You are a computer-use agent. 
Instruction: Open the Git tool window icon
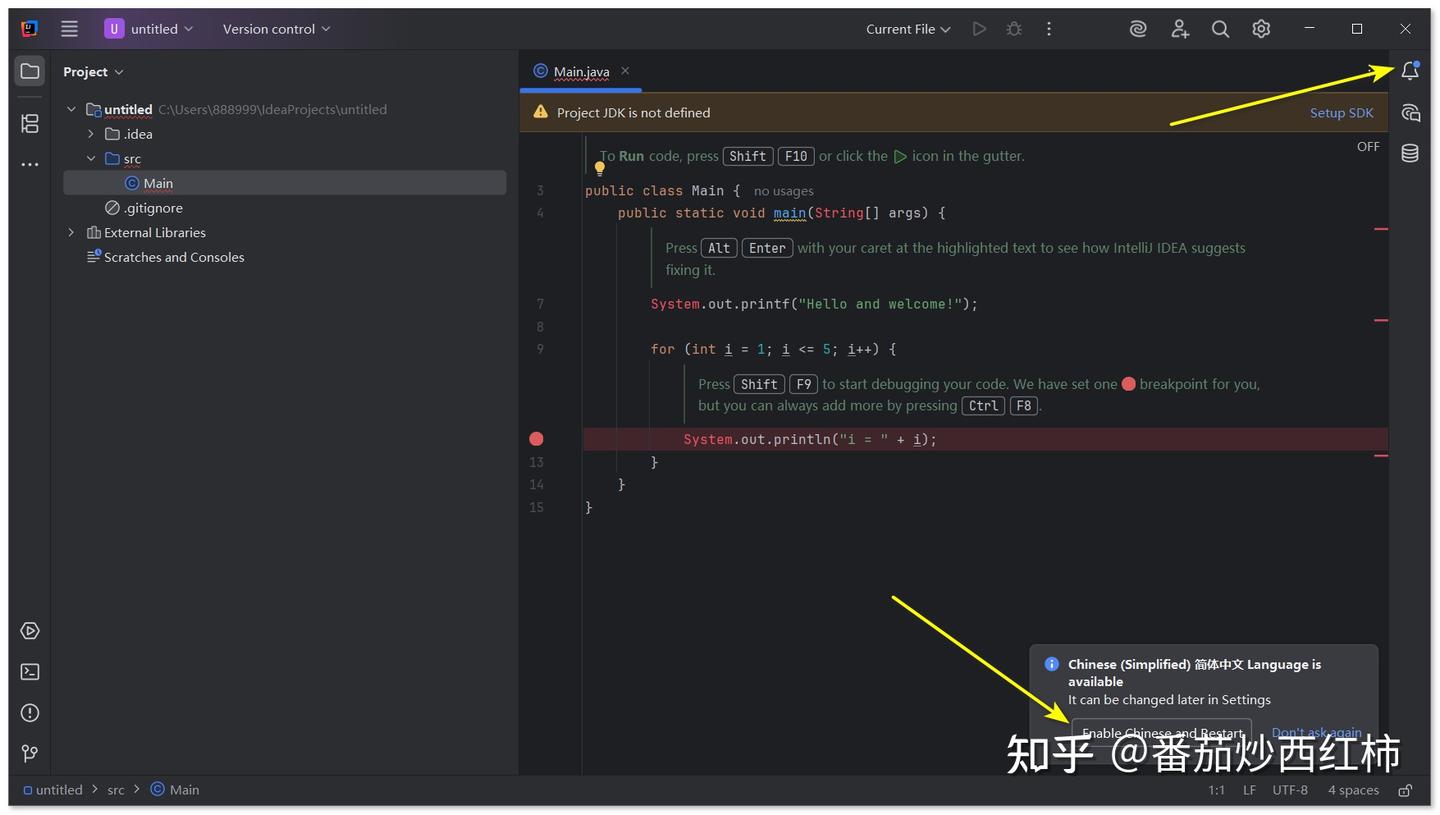30,753
